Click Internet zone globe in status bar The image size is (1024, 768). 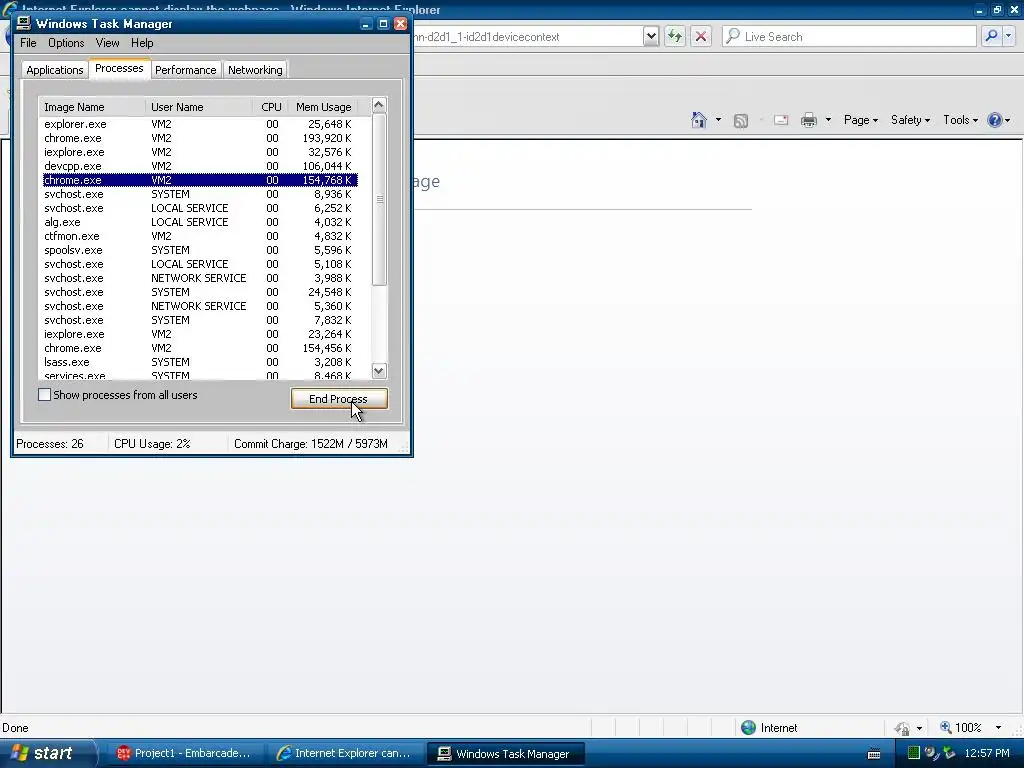click(x=748, y=728)
